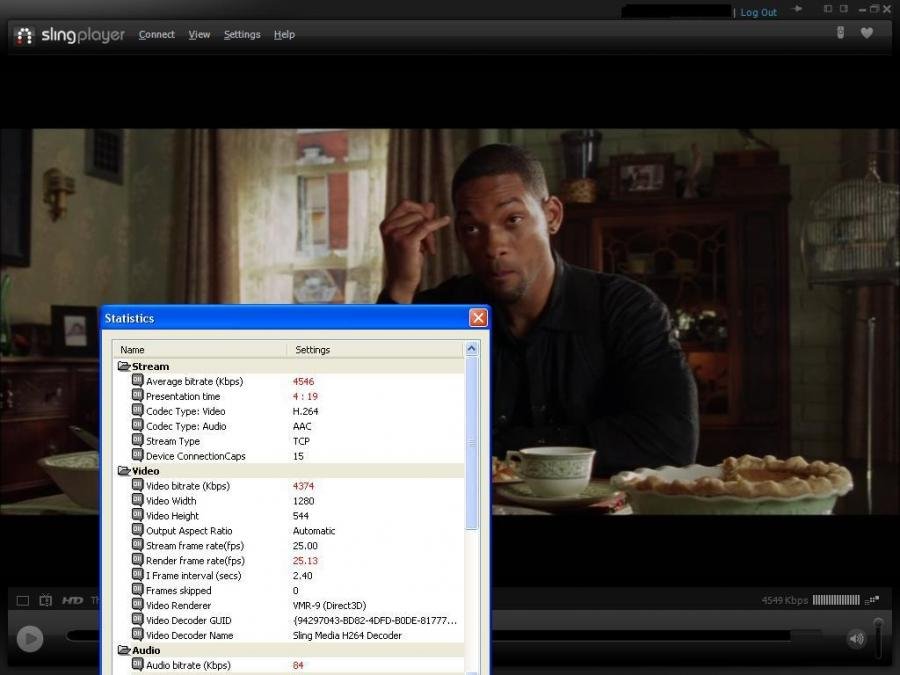Screen dimensions: 900x675
Task: Click the 25.13 render frame rate value
Action: 305,561
